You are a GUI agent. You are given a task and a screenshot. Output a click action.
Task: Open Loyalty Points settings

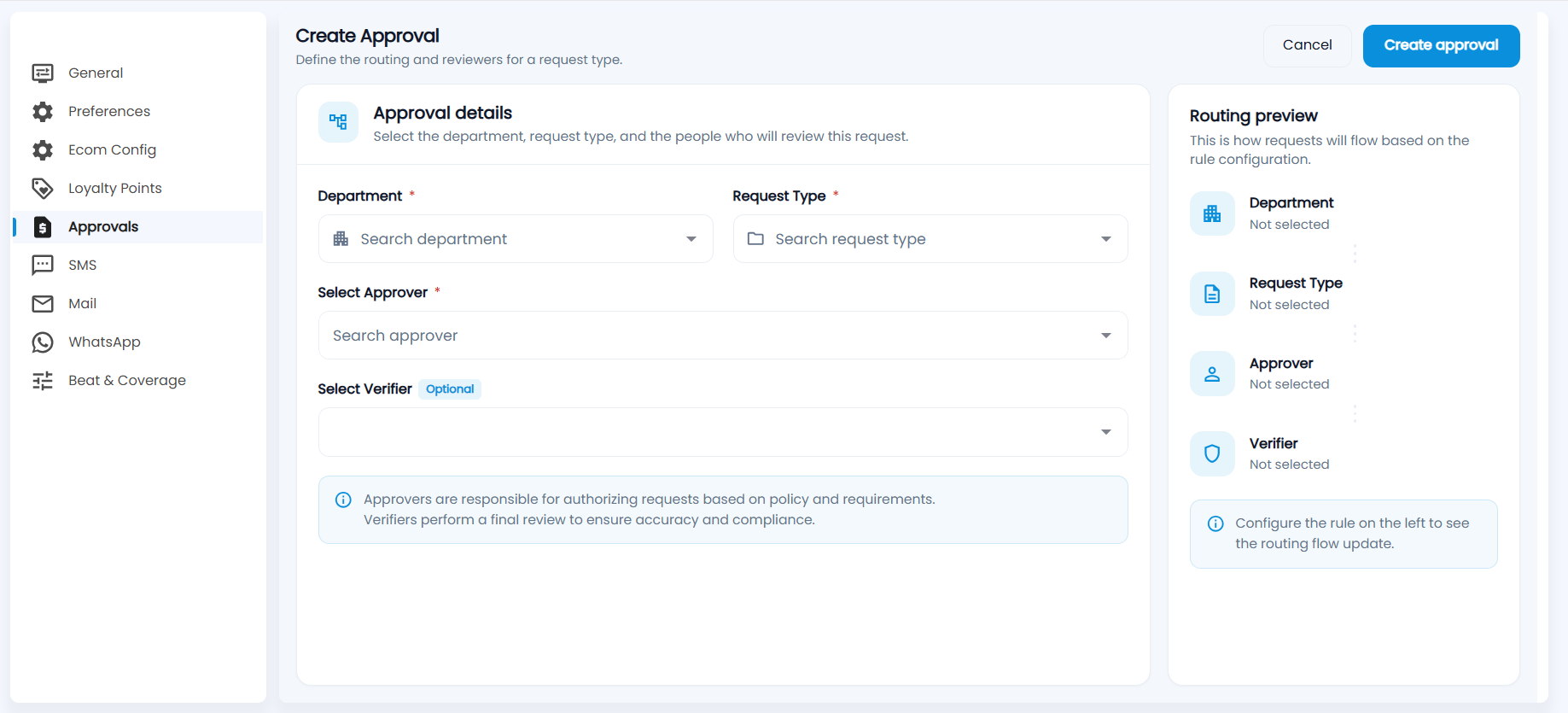138,189
